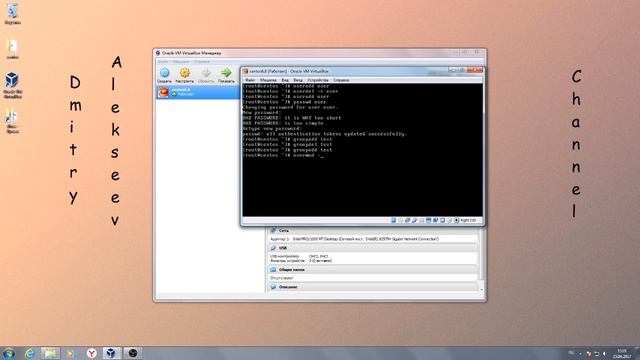The height and width of the screenshot is (360, 640).
Task: Click the optical disk status icon
Action: [400, 220]
